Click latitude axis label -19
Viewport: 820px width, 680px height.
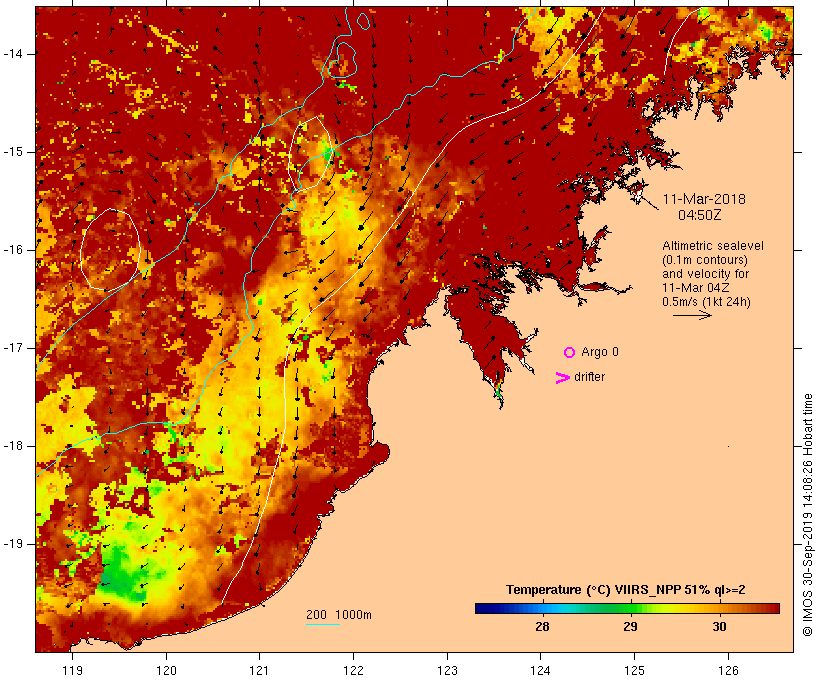13,544
